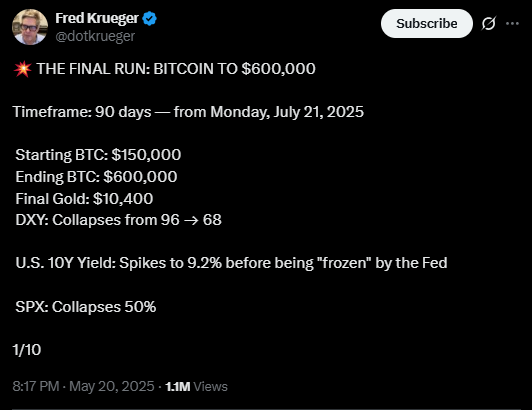
Task: Subscribe to Fred Krueger
Action: tap(426, 23)
